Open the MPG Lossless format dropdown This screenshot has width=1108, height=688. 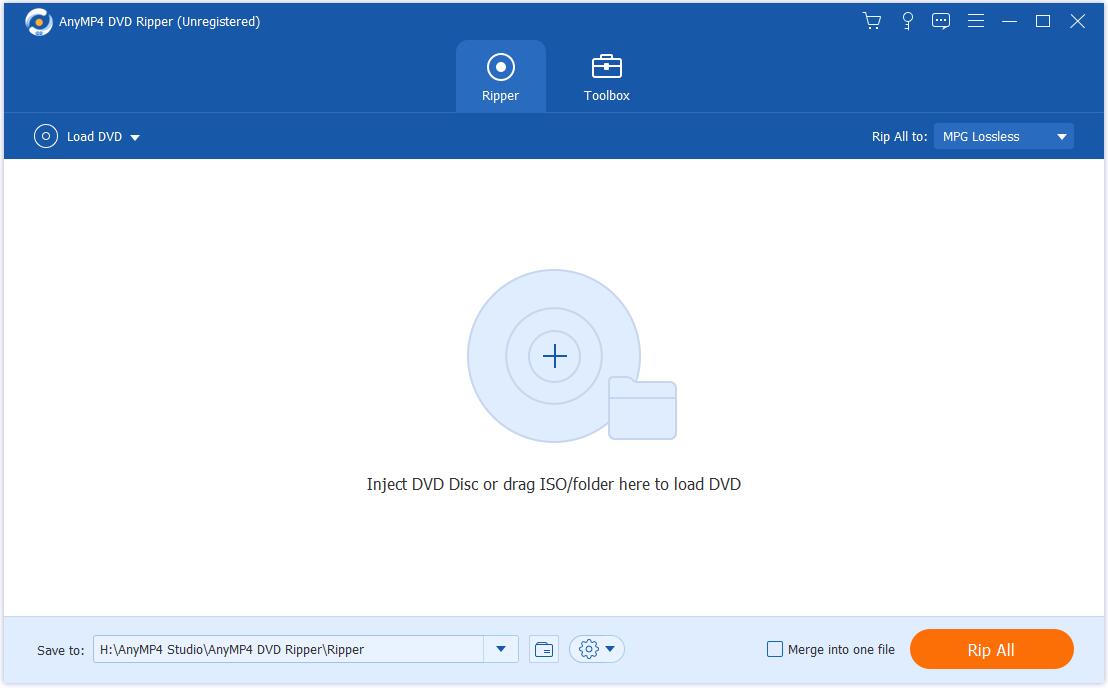pyautogui.click(x=1003, y=137)
